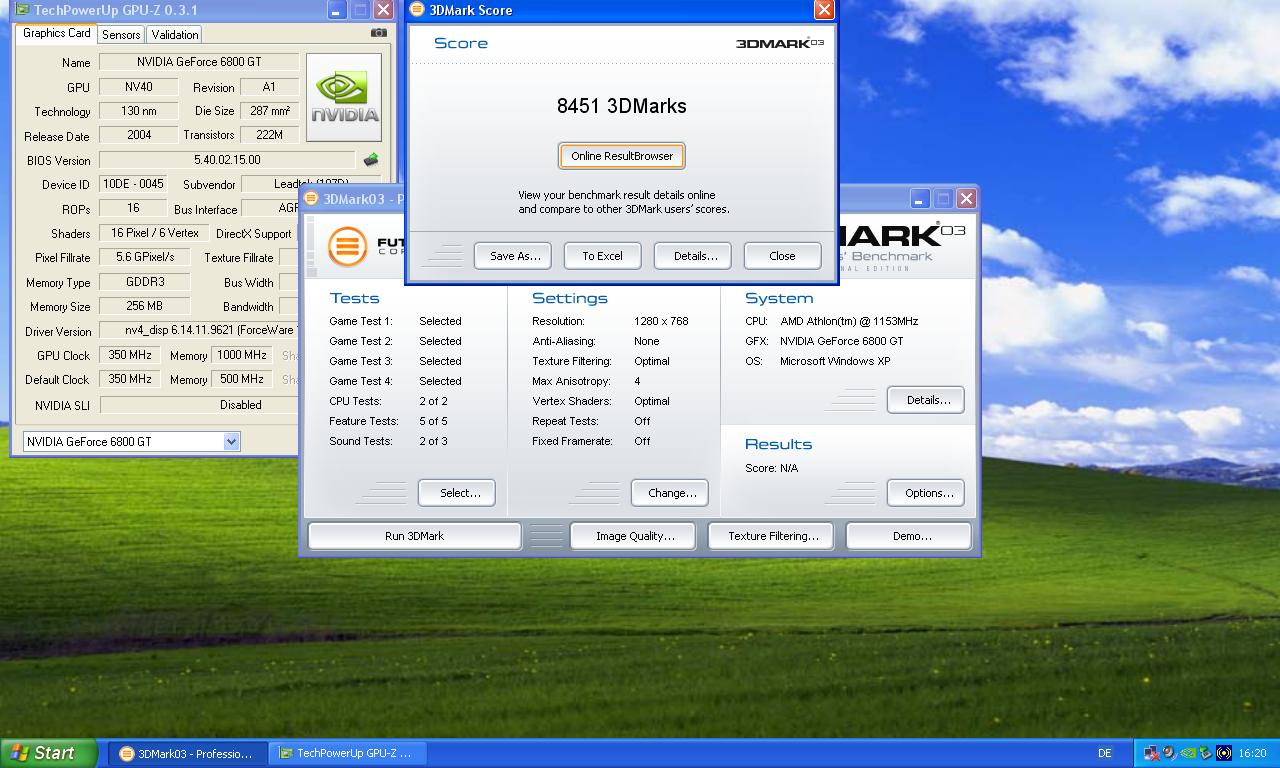Open Image Quality options
This screenshot has width=1280, height=768.
pyautogui.click(x=635, y=536)
